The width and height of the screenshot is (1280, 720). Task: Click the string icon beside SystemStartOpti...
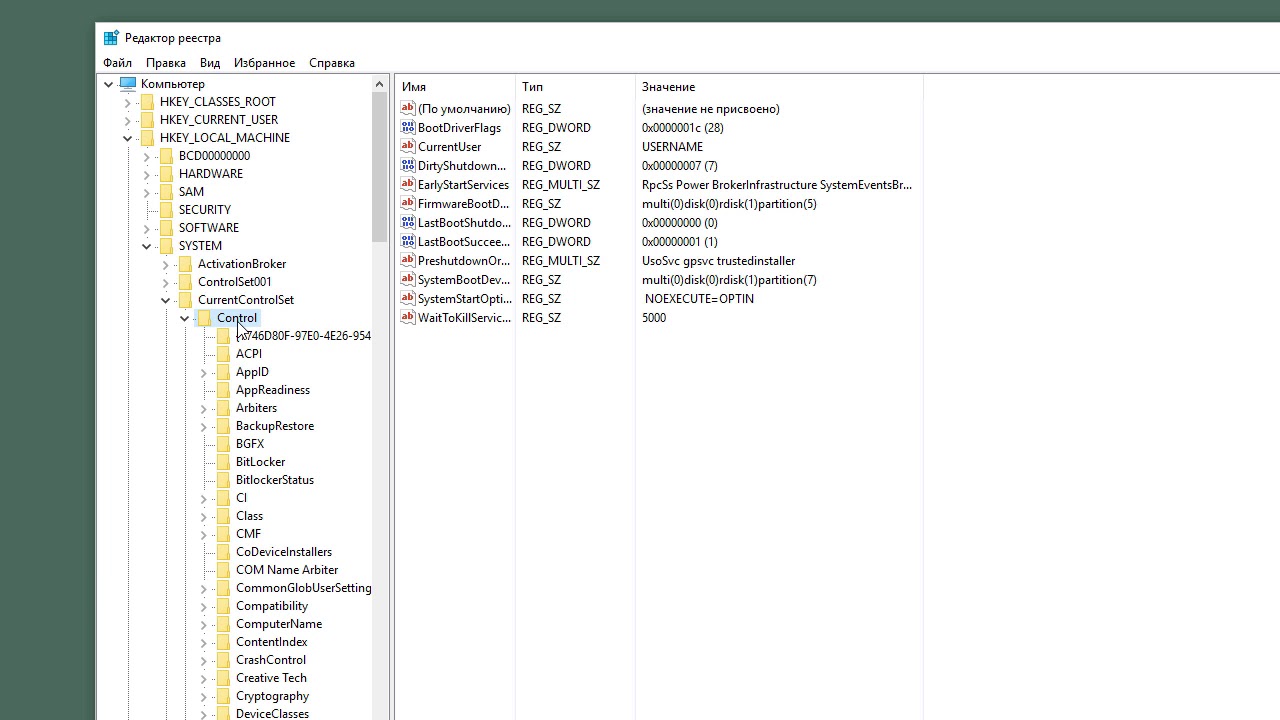pyautogui.click(x=407, y=299)
